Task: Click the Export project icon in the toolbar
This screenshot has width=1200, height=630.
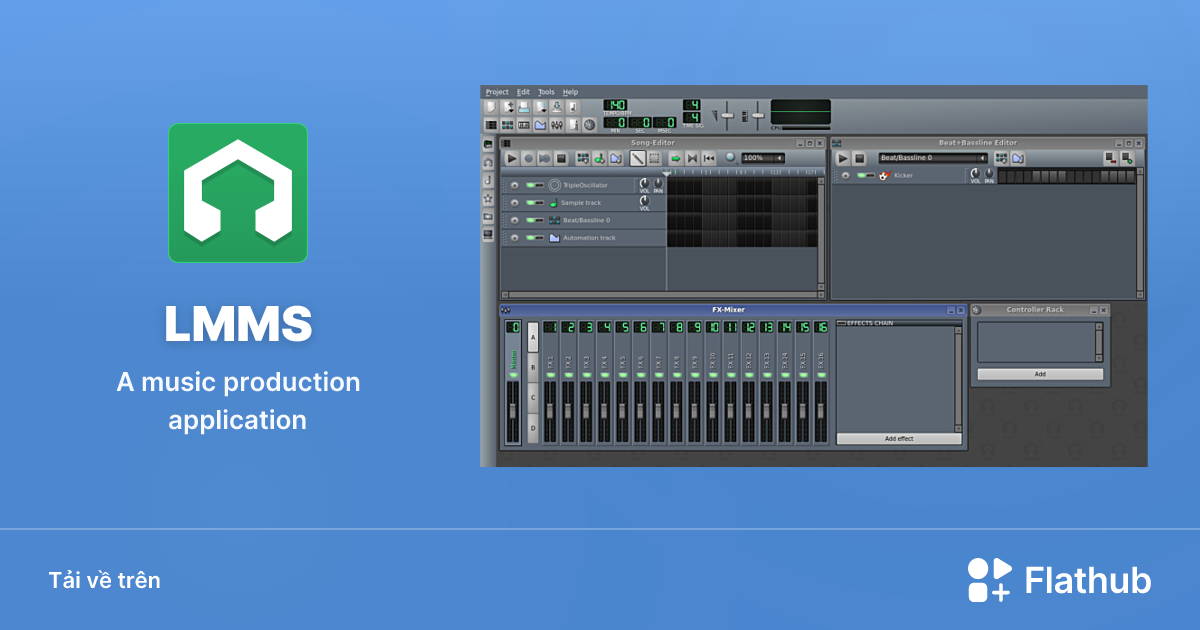Action: (558, 106)
